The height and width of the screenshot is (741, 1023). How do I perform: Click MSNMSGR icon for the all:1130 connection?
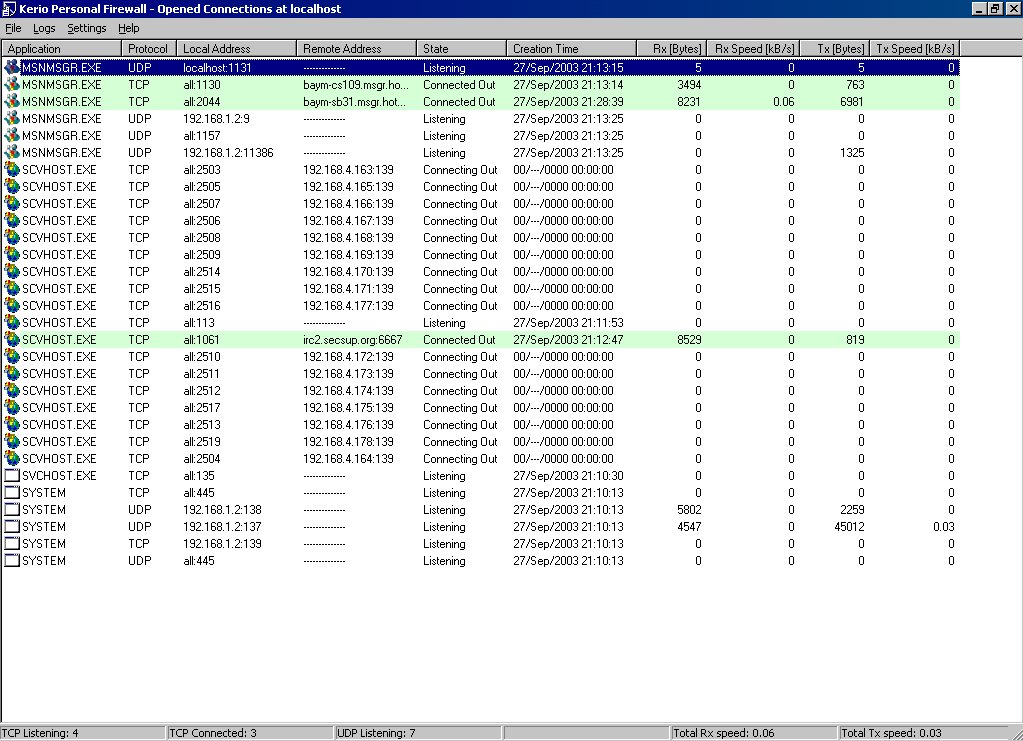tap(12, 85)
